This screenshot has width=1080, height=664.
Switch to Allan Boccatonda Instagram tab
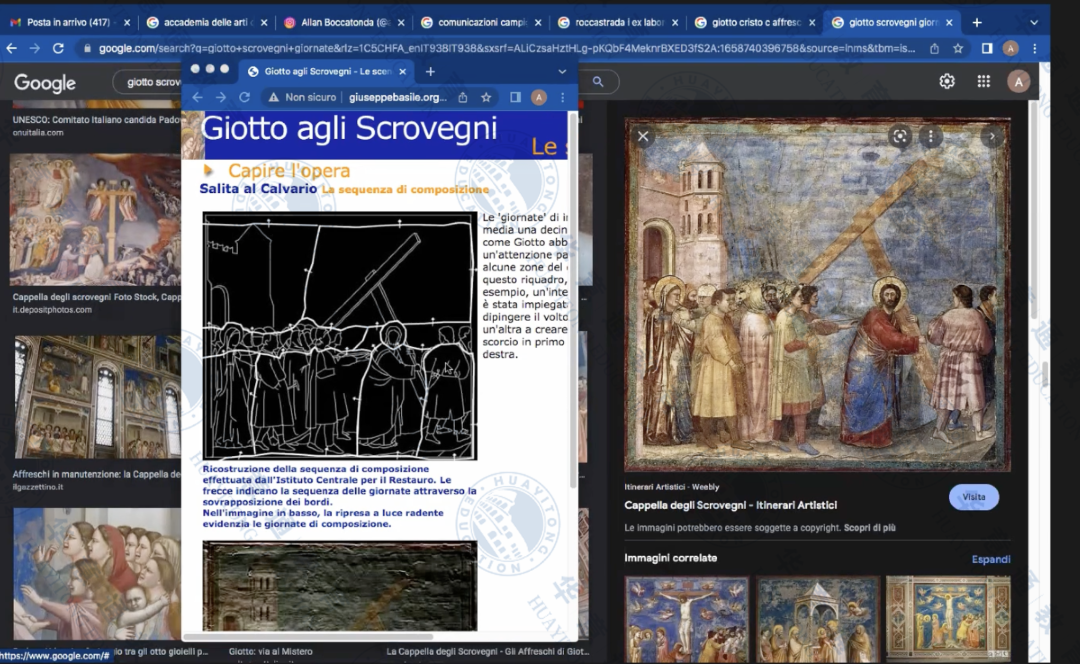coord(346,22)
